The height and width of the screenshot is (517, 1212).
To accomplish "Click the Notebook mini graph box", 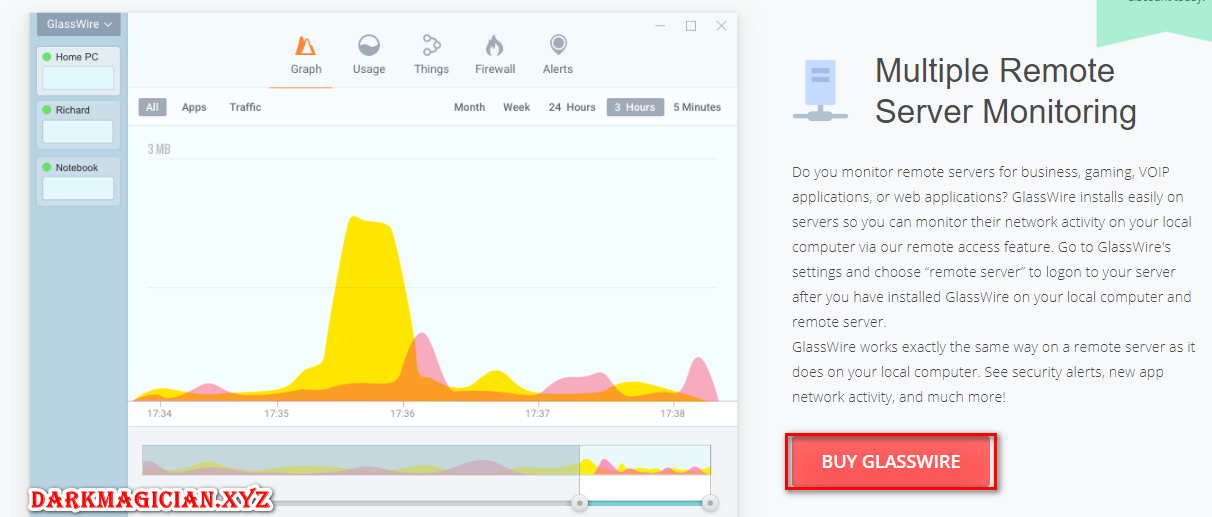I will (x=78, y=188).
